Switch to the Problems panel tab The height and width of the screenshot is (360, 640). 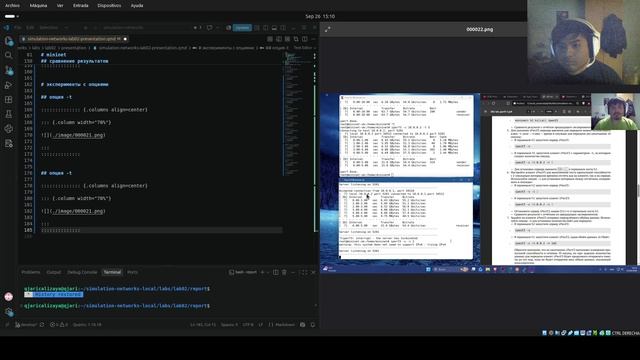[31, 272]
